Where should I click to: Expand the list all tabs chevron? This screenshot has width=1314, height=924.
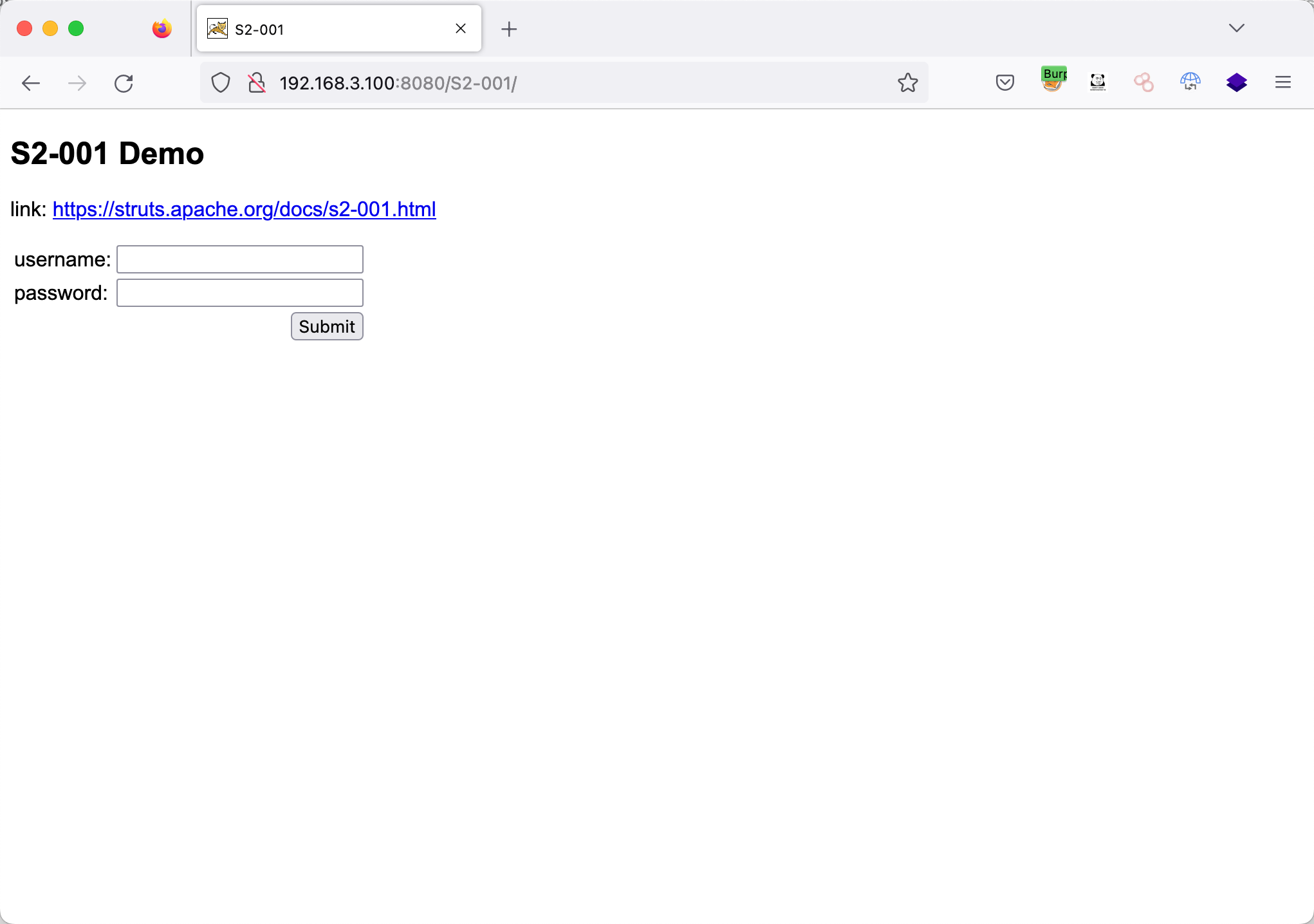(x=1236, y=28)
